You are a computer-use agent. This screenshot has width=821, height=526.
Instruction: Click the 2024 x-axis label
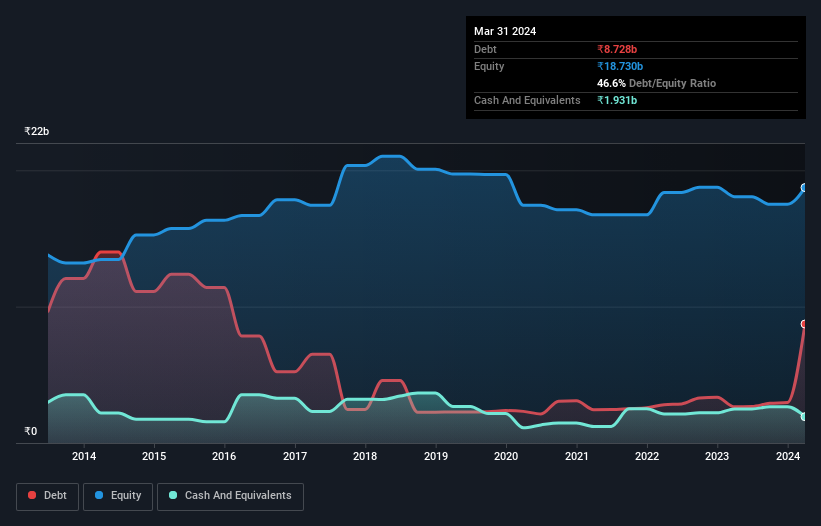tap(787, 456)
